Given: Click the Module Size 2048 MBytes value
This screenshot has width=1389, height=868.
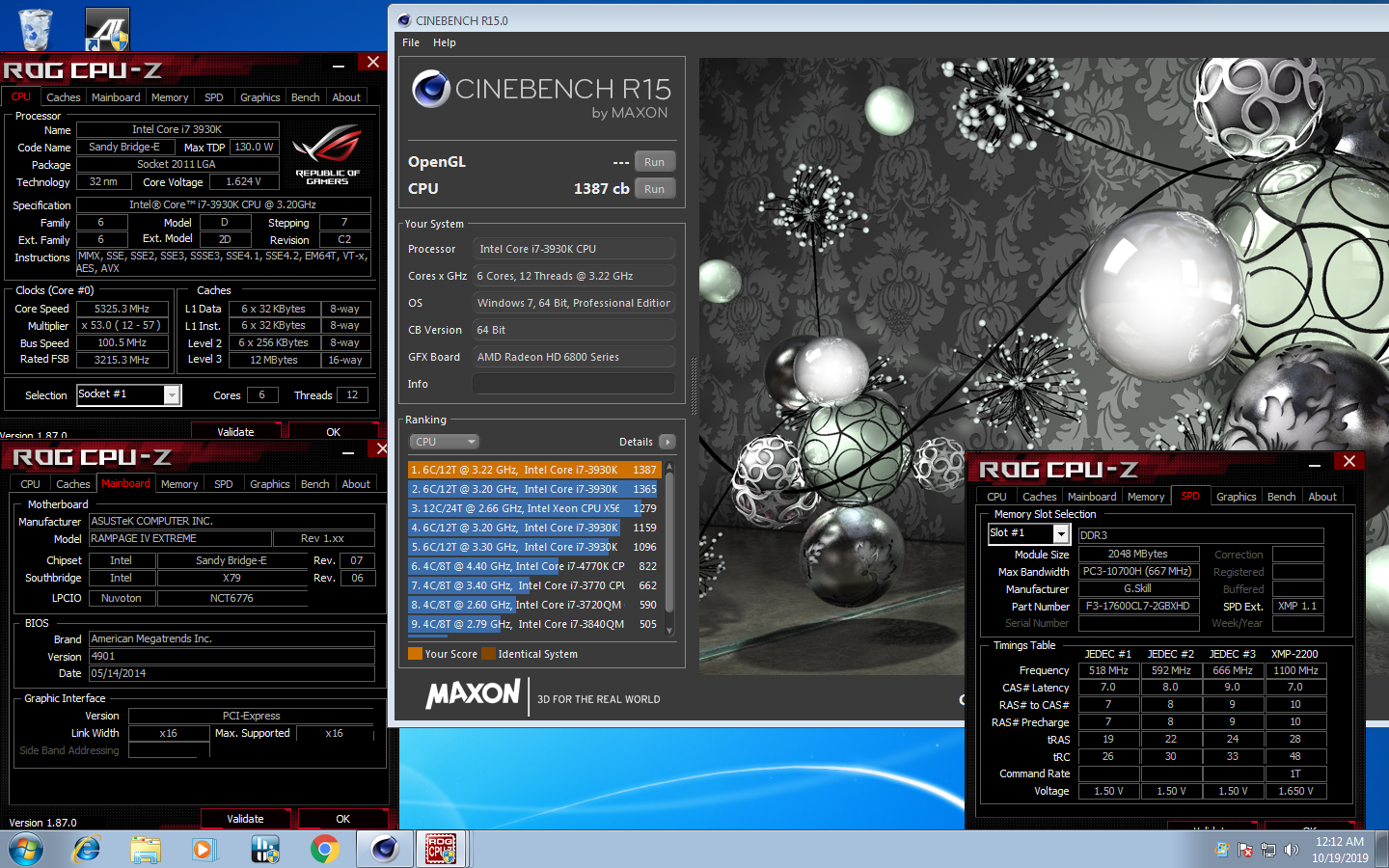Looking at the screenshot, I should pyautogui.click(x=1138, y=554).
